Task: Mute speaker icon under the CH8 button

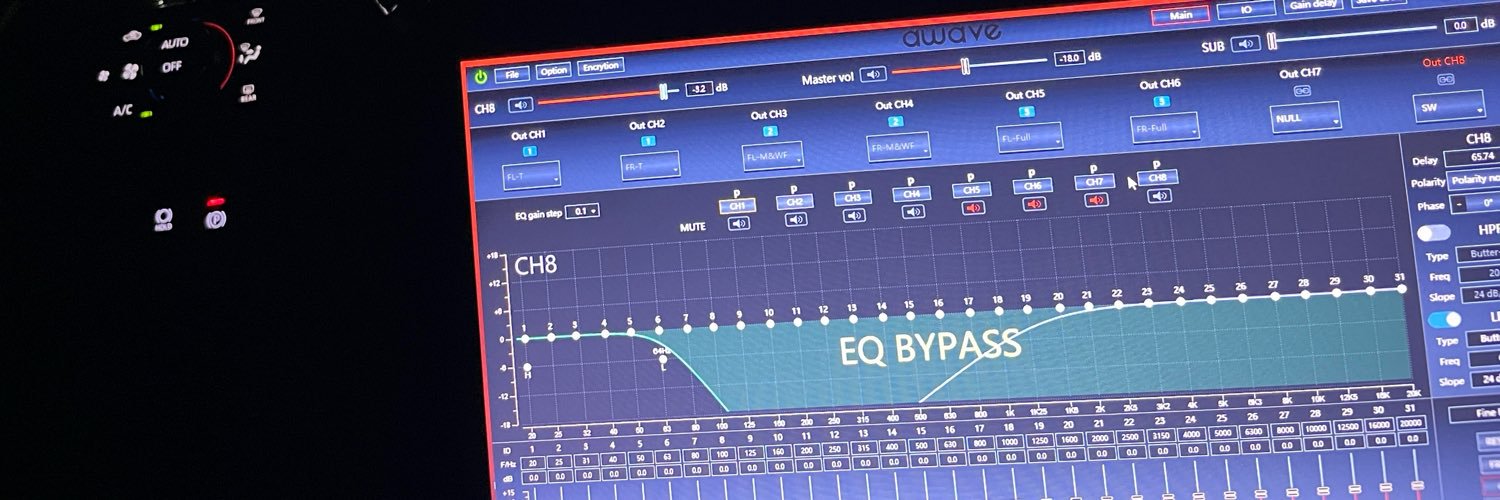Action: point(1159,195)
